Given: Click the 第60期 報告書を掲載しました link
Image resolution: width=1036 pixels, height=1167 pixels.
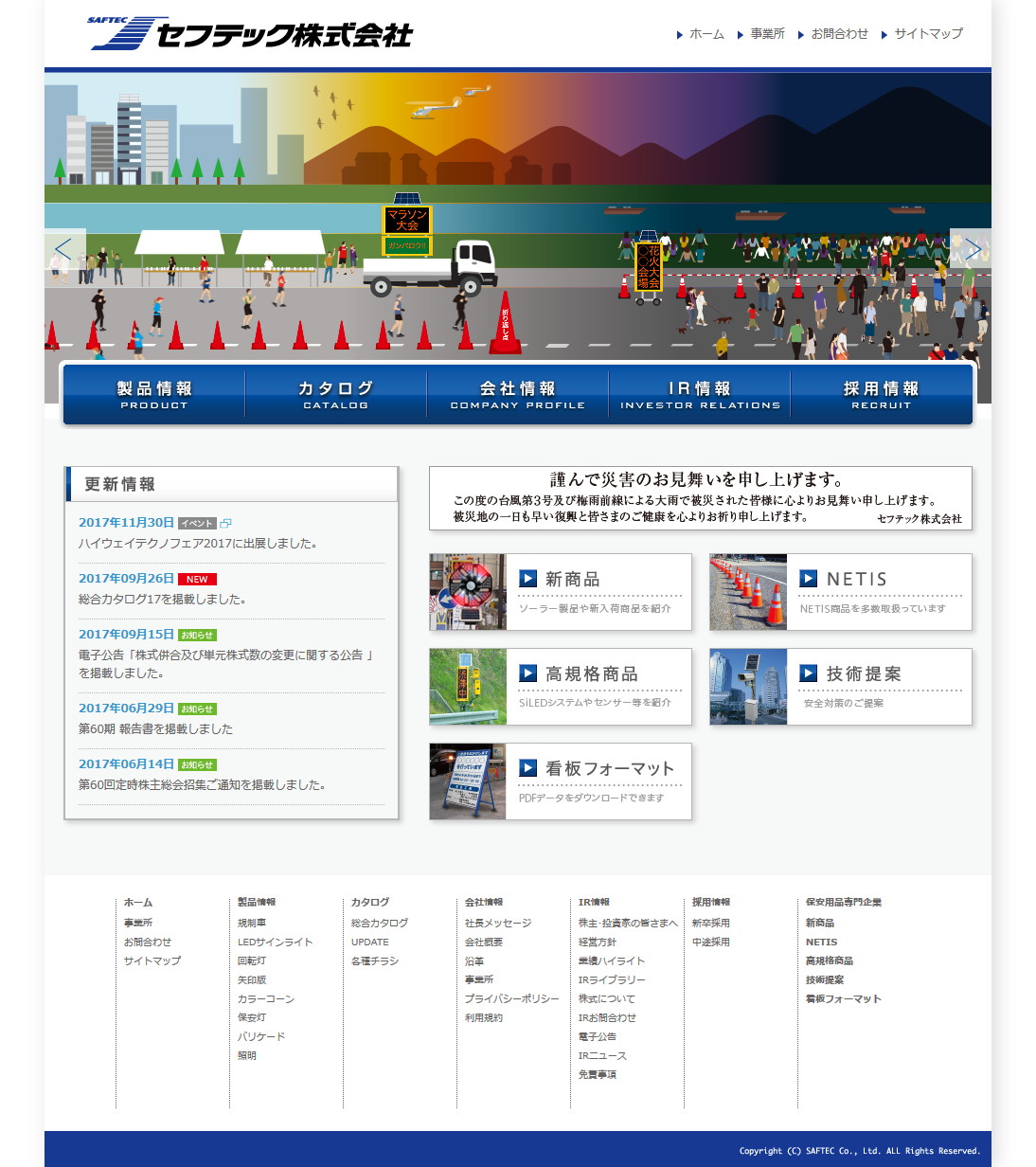Looking at the screenshot, I should click(155, 728).
